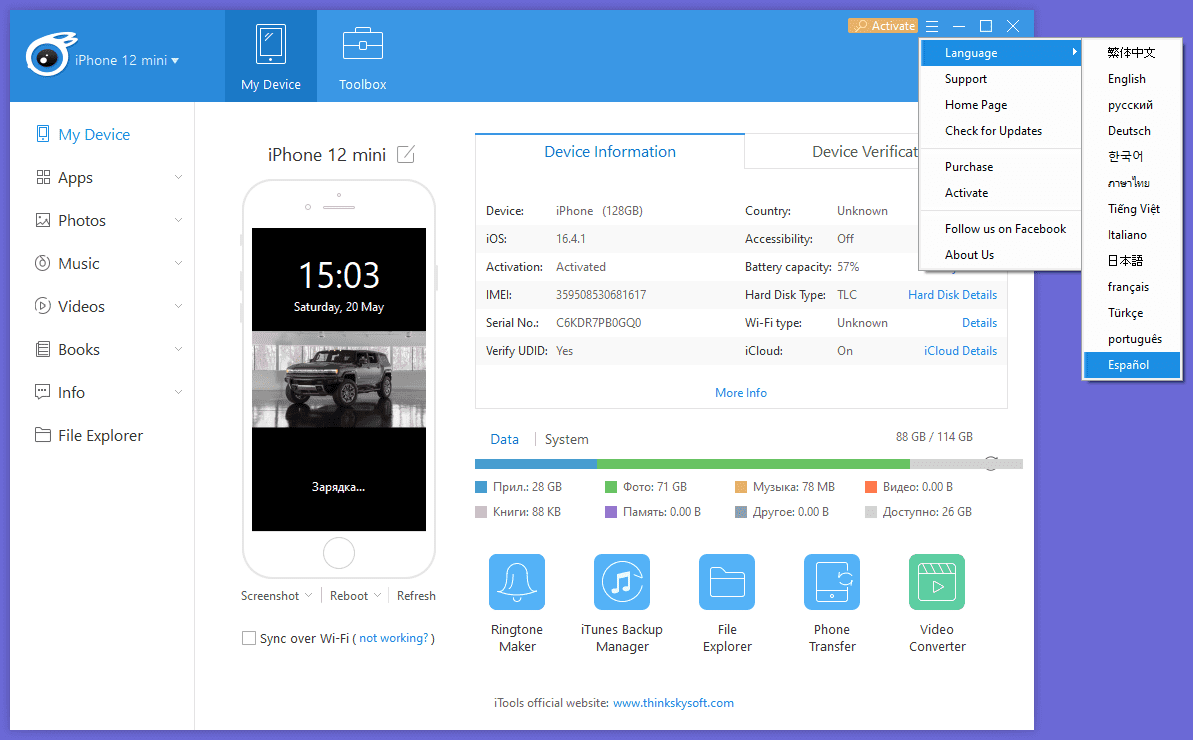1193x740 pixels.
Task: Expand the Info sidebar section chevron
Action: point(178,392)
